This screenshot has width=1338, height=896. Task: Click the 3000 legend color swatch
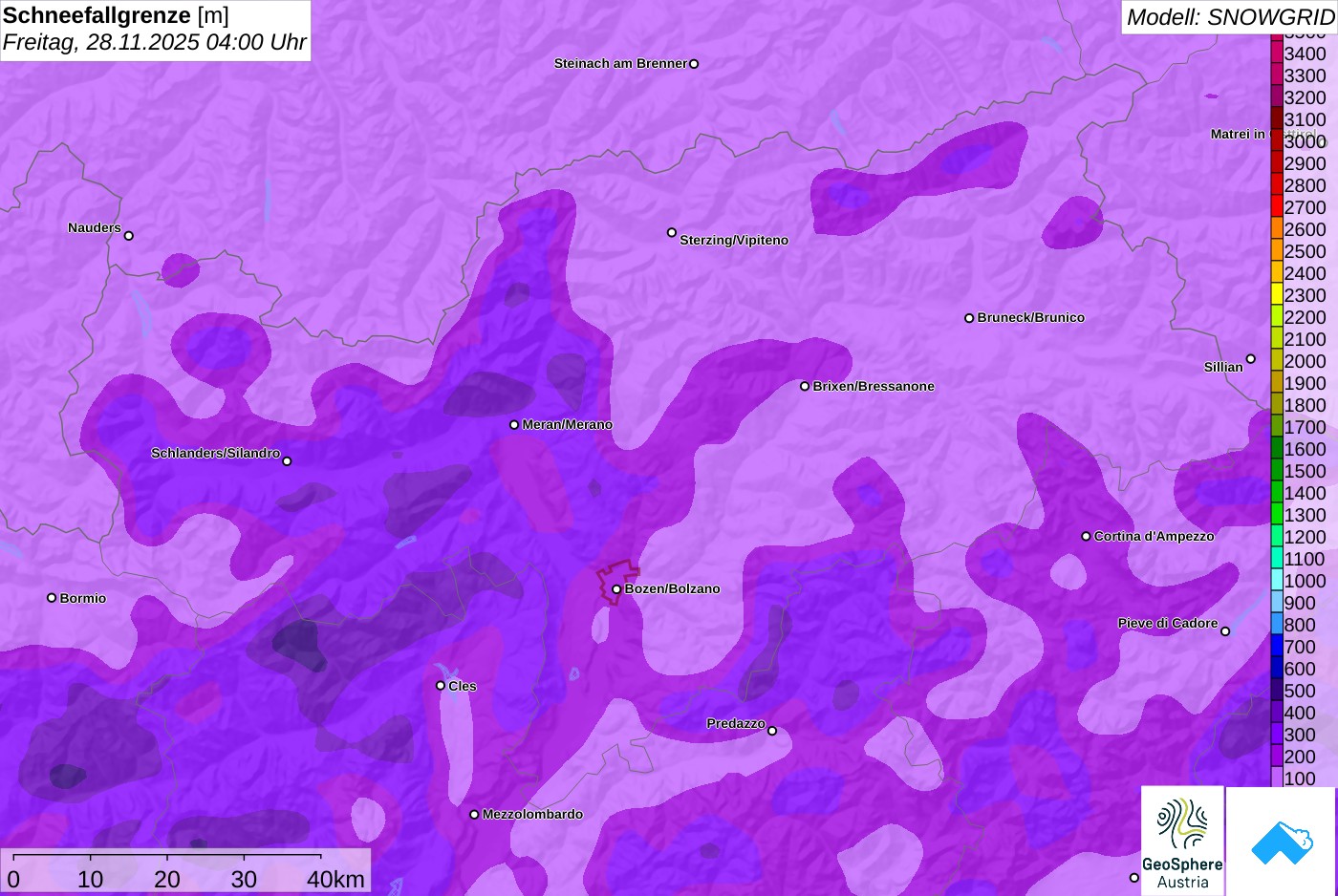(x=1276, y=140)
